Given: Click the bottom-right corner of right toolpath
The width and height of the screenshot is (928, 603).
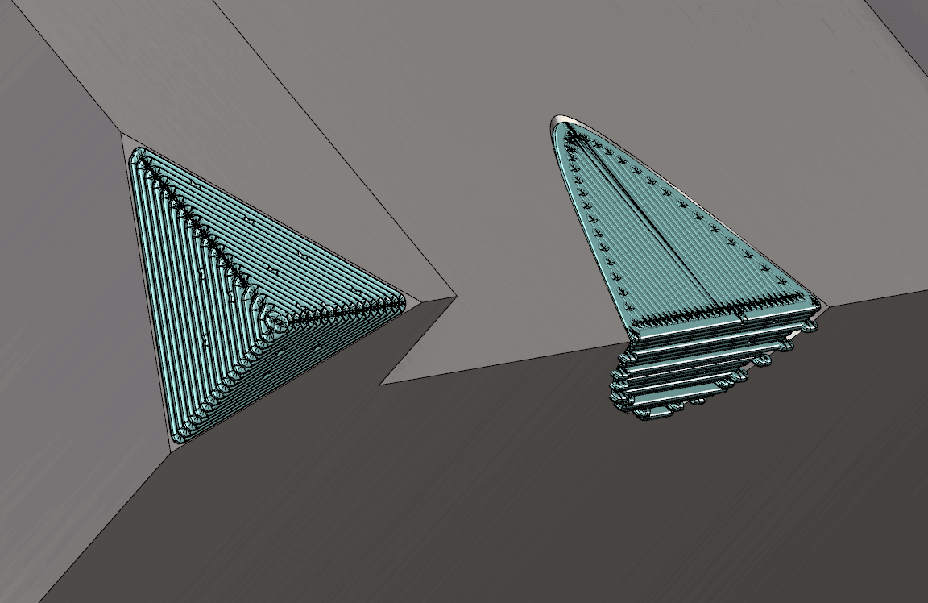Looking at the screenshot, I should (x=817, y=303).
